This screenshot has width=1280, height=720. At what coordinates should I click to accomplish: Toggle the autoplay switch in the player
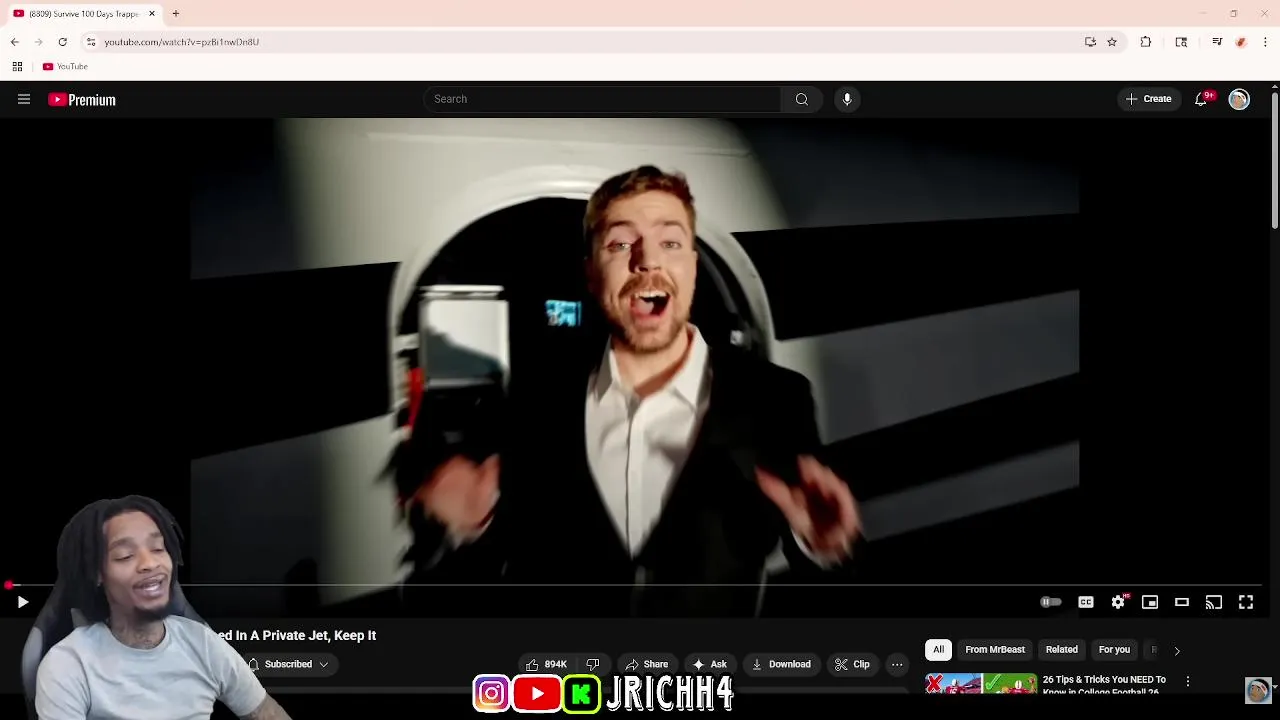pyautogui.click(x=1051, y=602)
